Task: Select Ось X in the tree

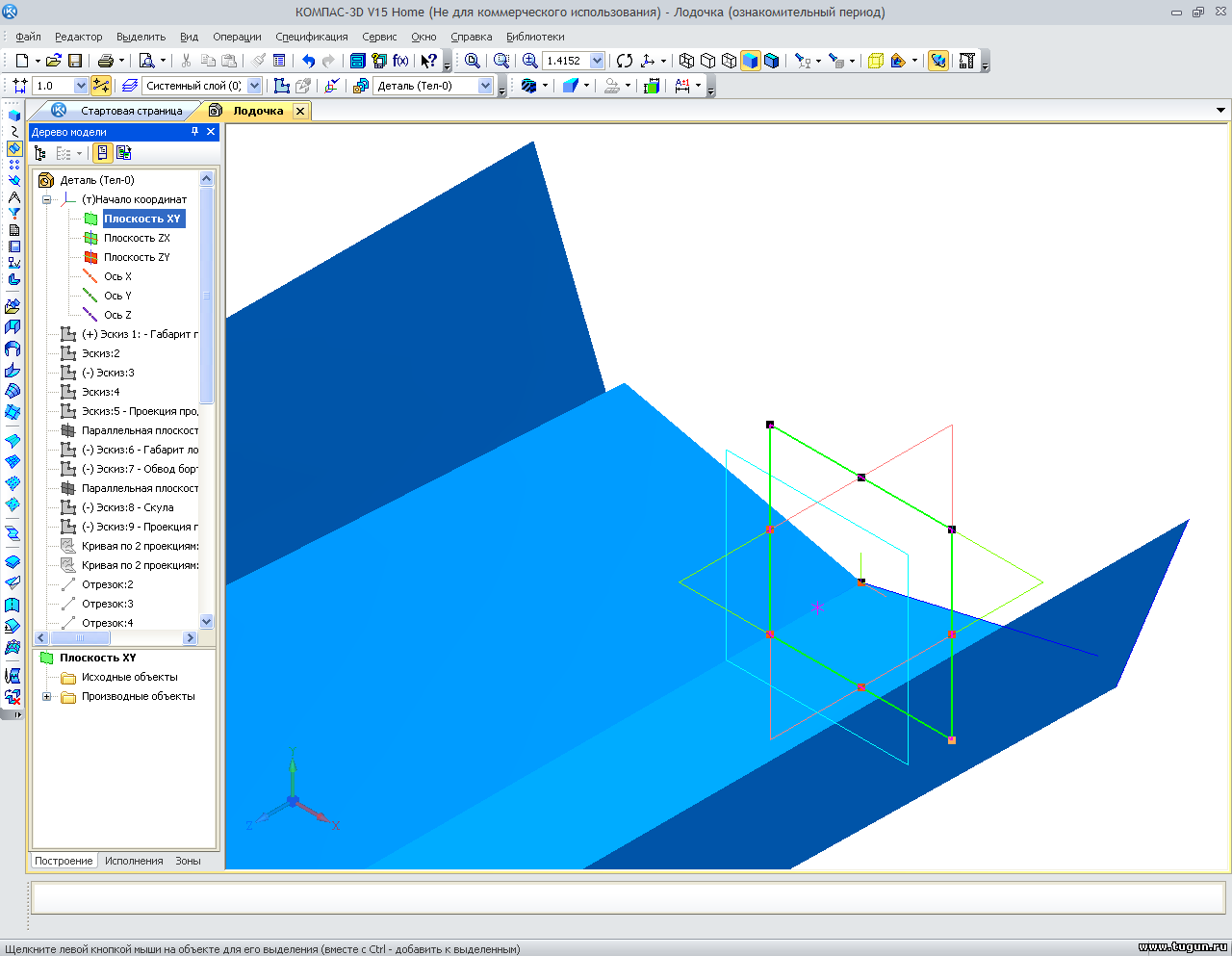Action: 117,276
